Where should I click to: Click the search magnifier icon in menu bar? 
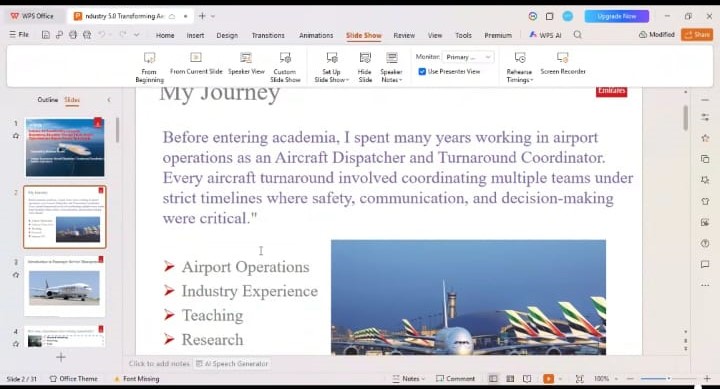click(578, 35)
